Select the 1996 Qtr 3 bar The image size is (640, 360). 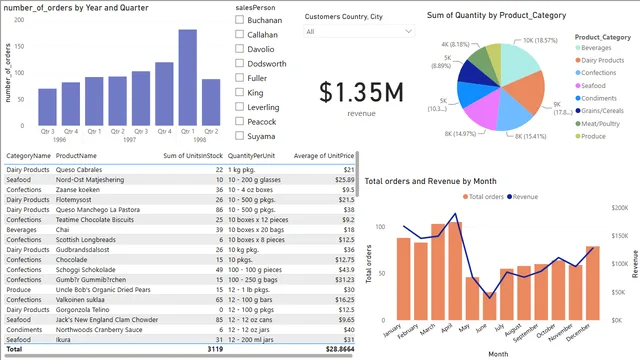tap(47, 107)
